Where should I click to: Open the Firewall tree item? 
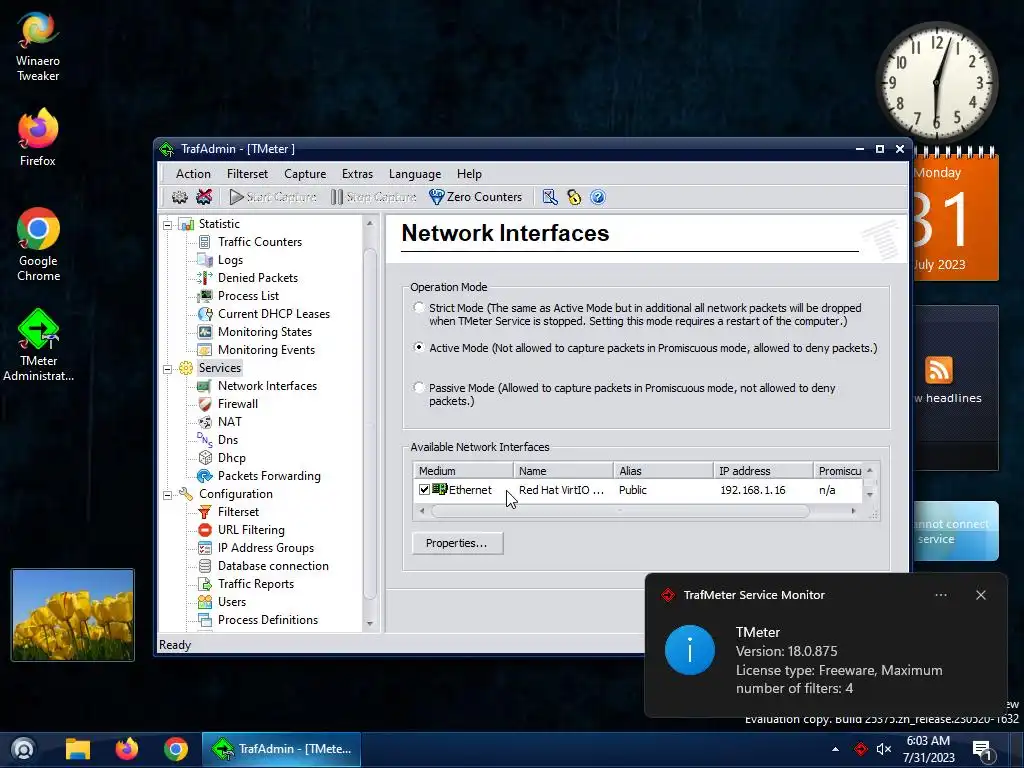238,404
